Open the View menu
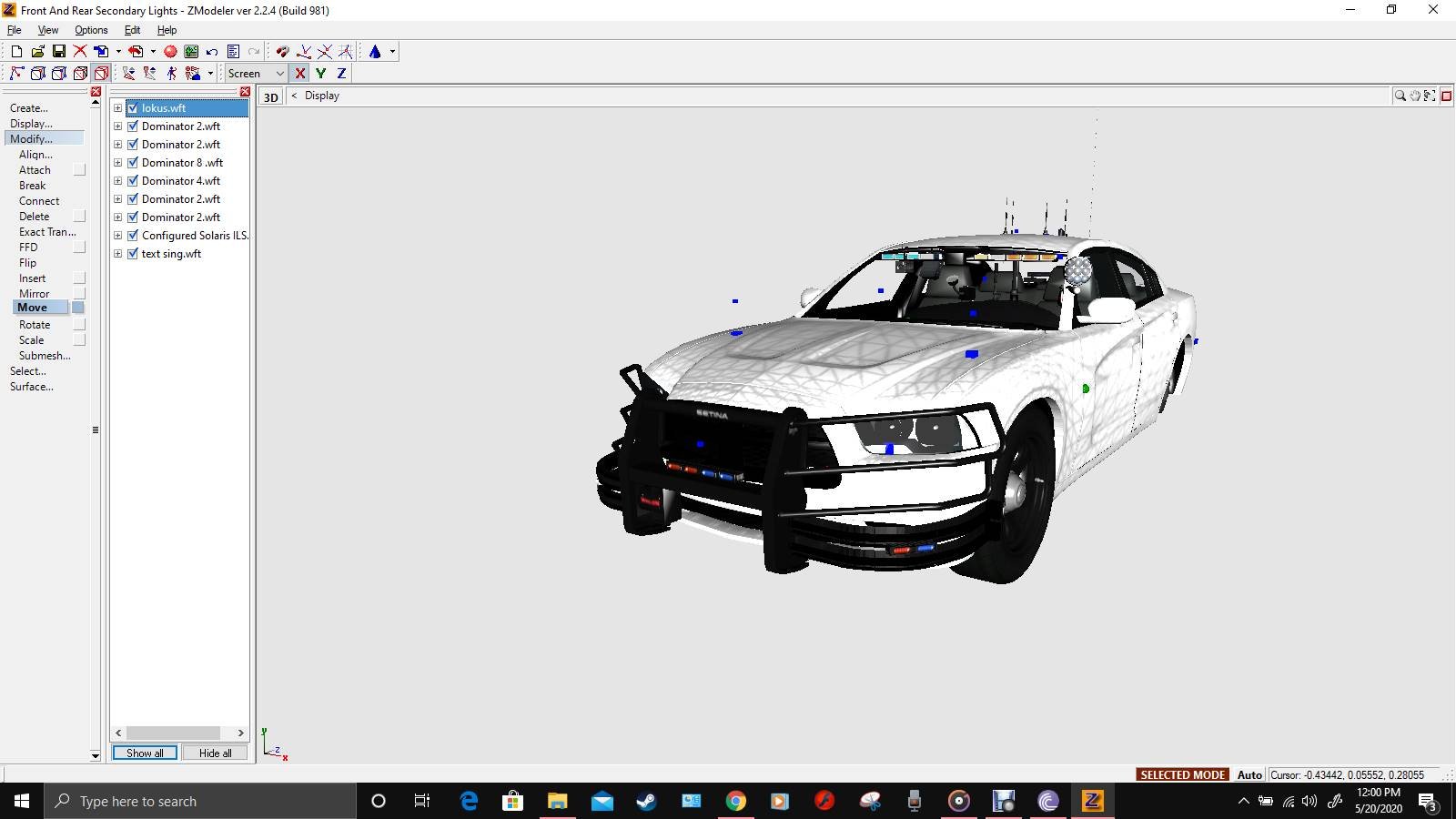The image size is (1456, 819). pyautogui.click(x=48, y=30)
